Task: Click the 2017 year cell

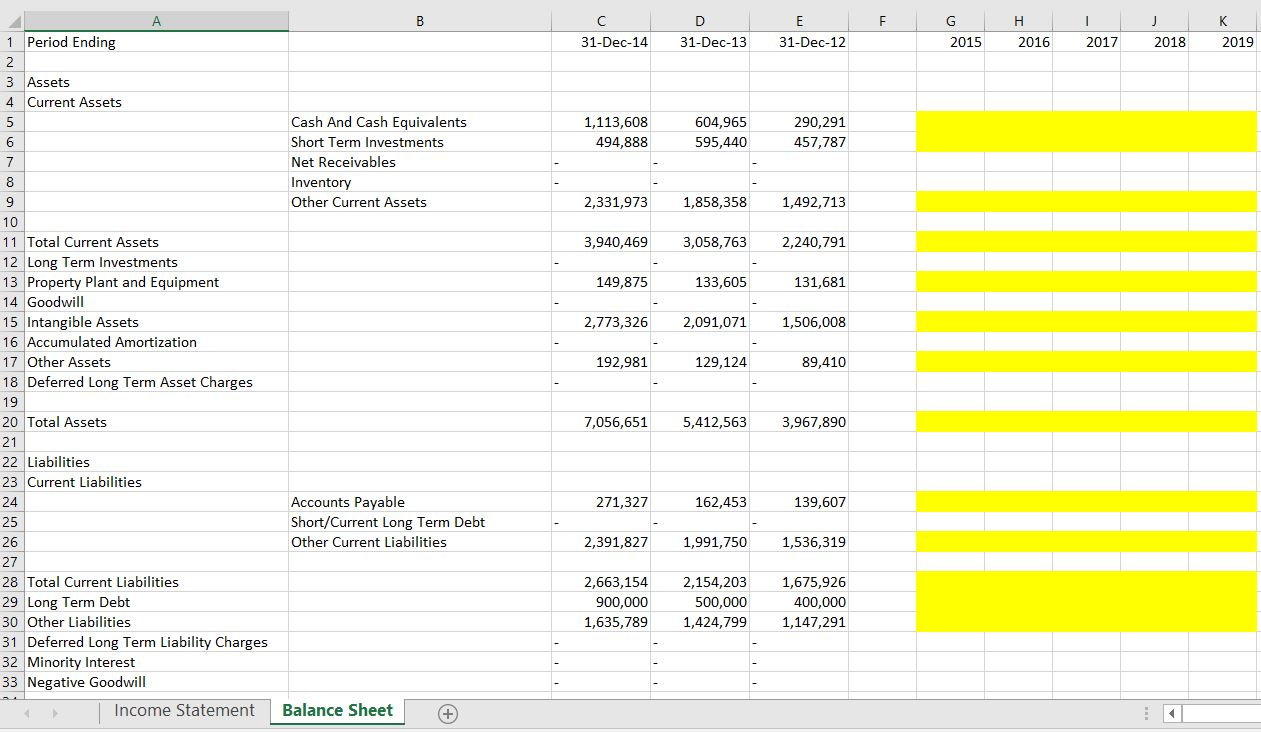Action: pos(1086,42)
